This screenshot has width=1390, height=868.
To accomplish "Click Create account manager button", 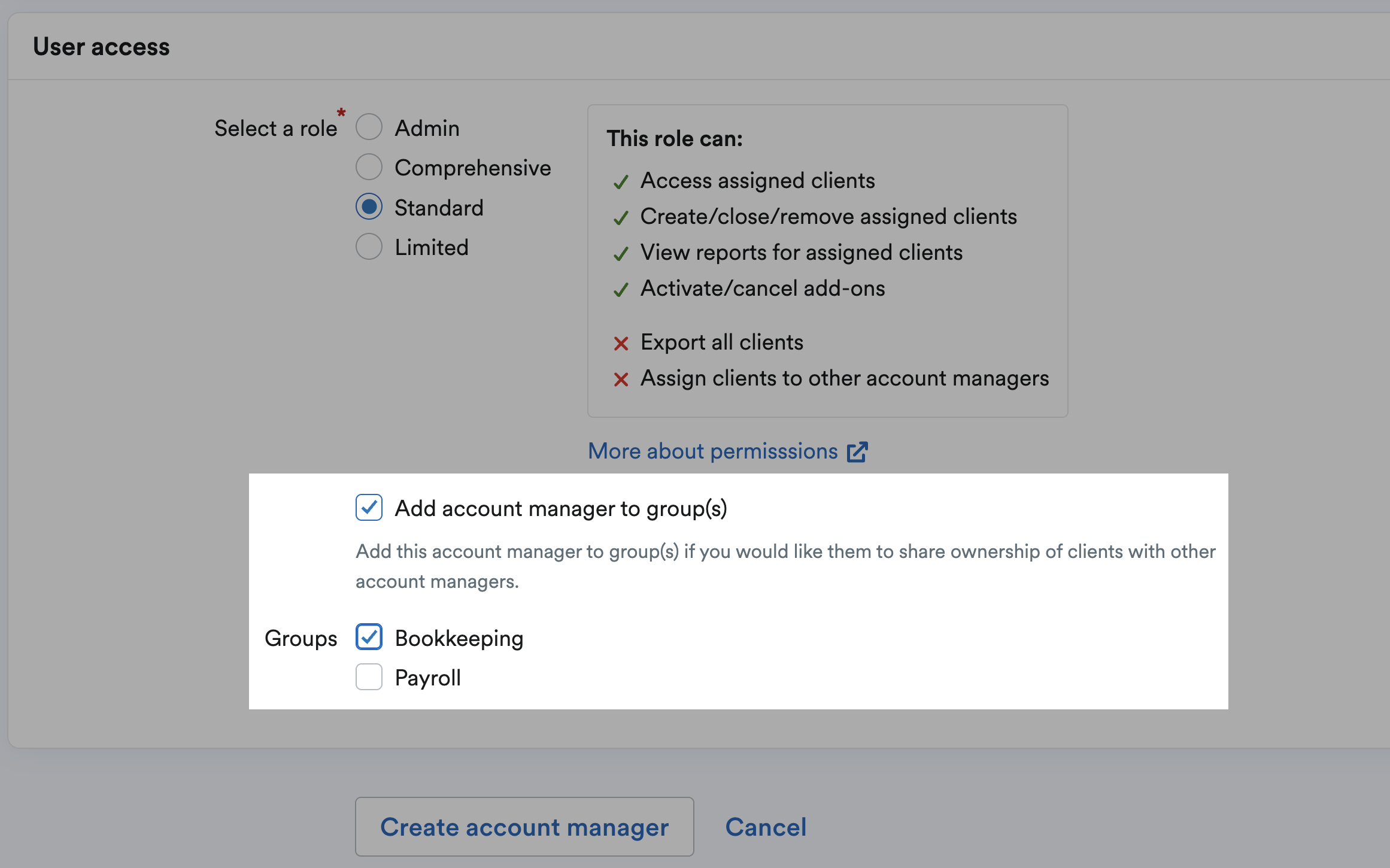I will pyautogui.click(x=524, y=827).
